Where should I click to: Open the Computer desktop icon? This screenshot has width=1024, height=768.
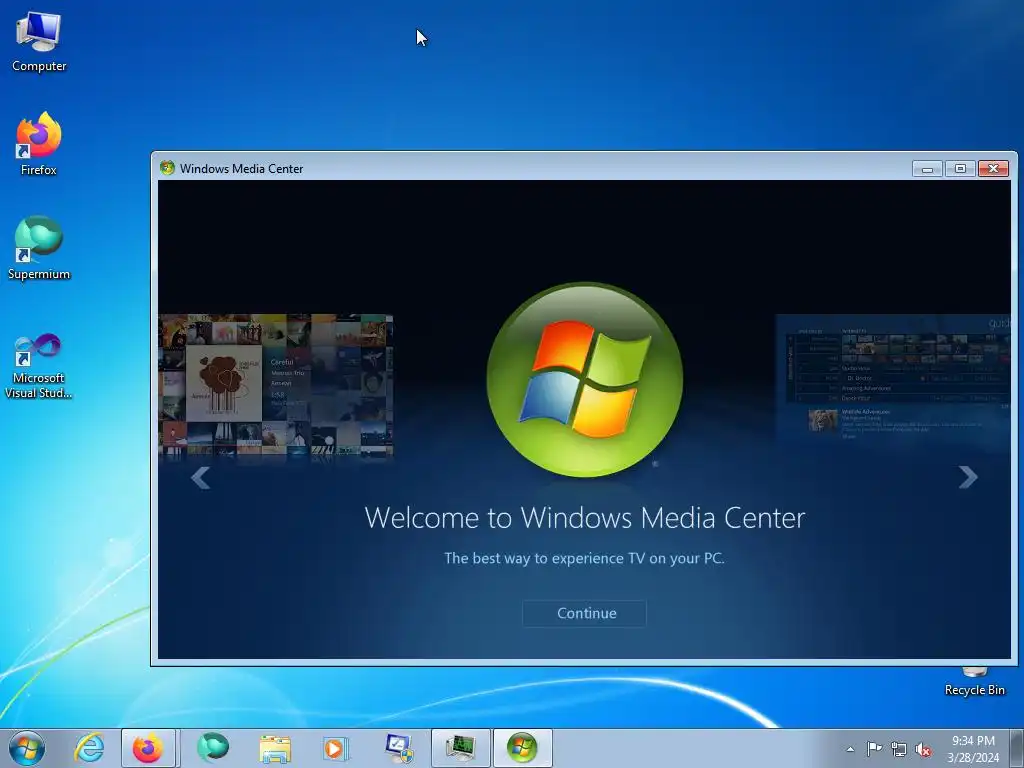pos(39,42)
